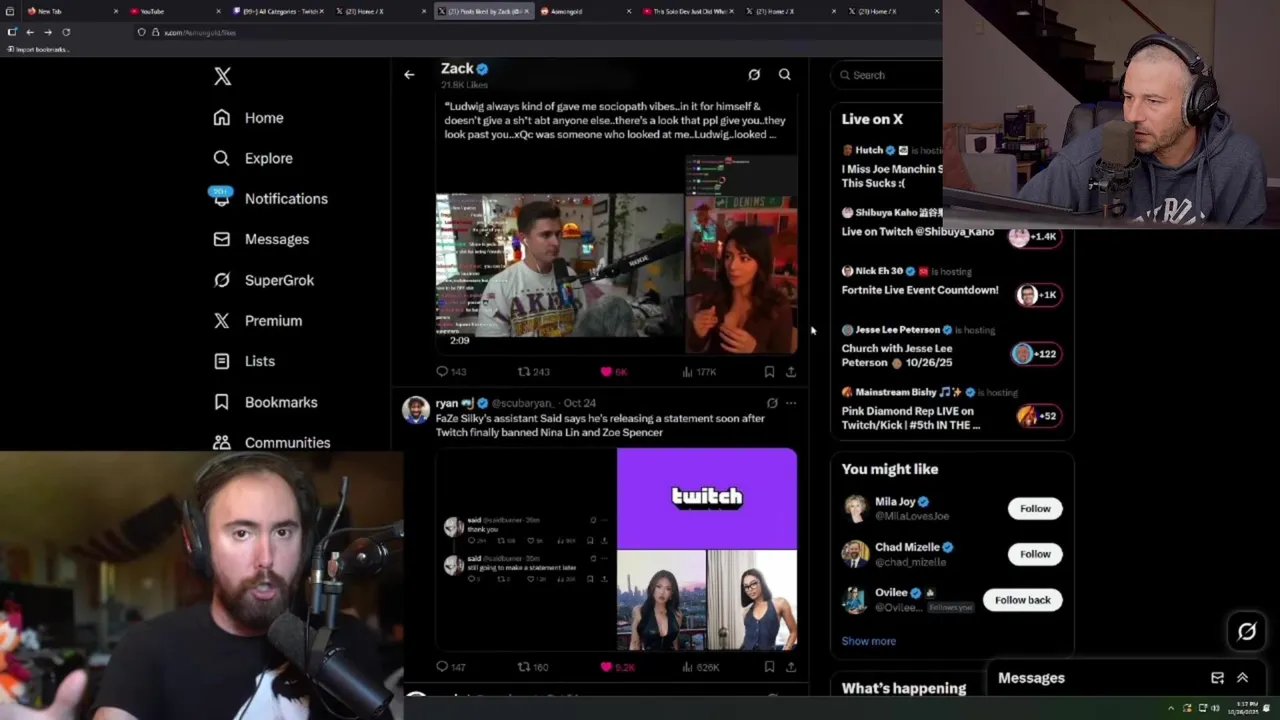The width and height of the screenshot is (1280, 720).
Task: Open Church with Jesse Lee Peterson broadcast
Action: (x=951, y=346)
